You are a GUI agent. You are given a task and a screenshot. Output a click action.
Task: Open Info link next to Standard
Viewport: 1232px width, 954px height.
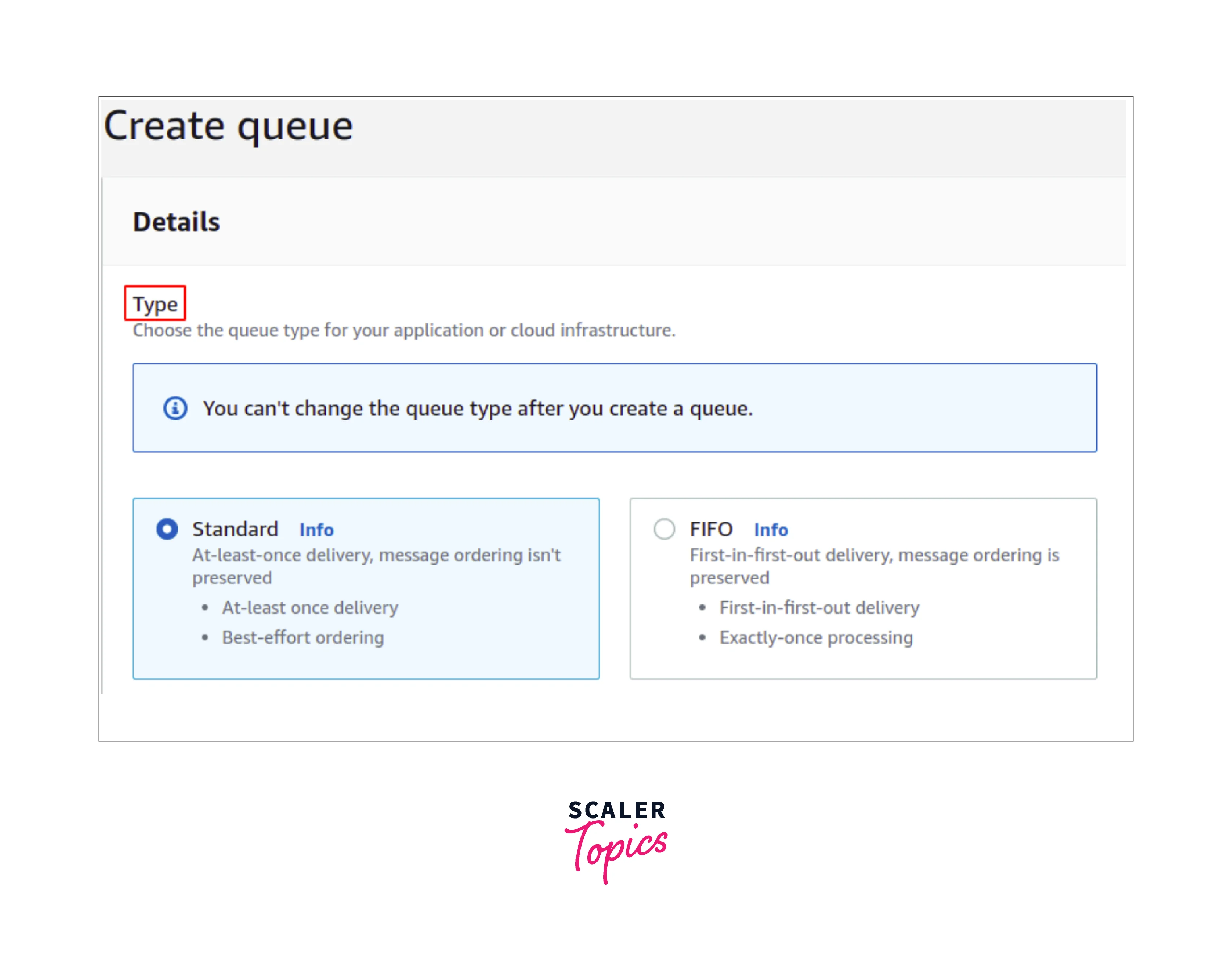[316, 530]
